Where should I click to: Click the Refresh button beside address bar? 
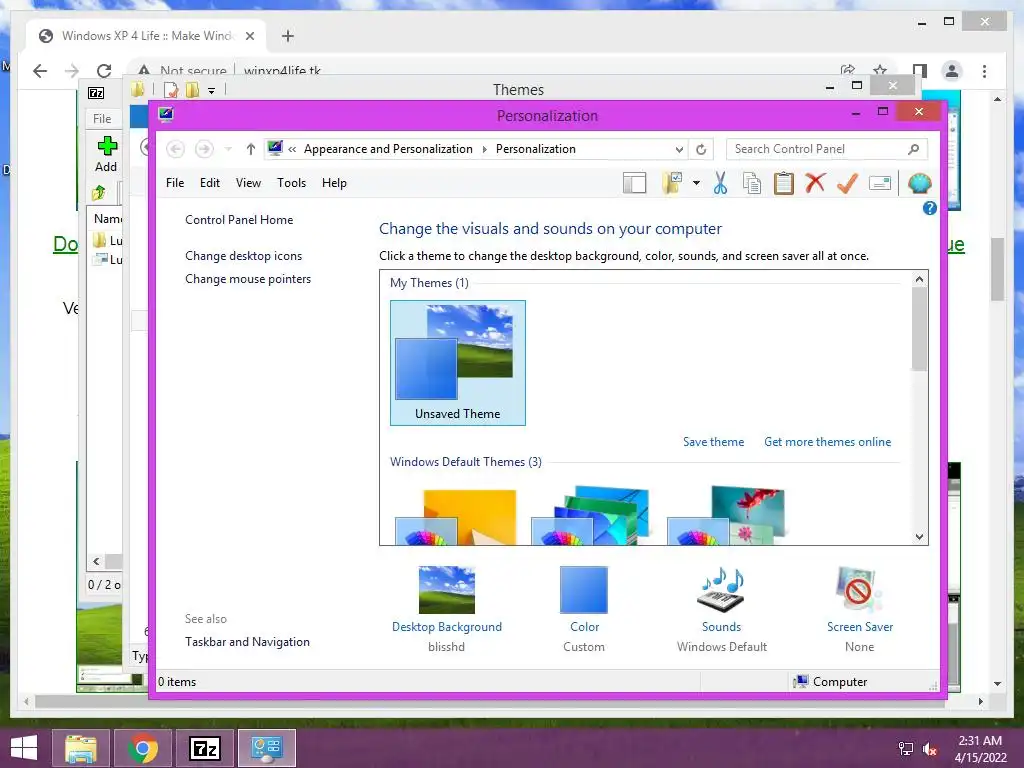701,150
